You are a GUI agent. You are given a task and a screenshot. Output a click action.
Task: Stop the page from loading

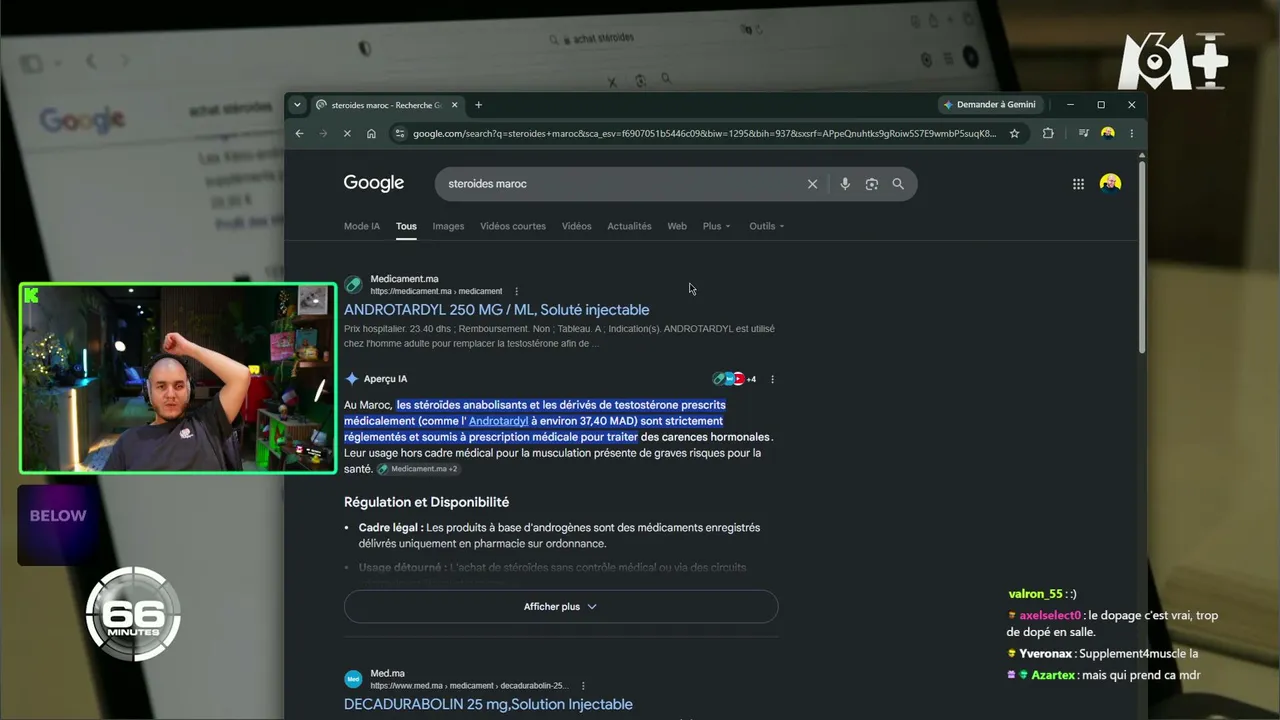click(x=347, y=133)
